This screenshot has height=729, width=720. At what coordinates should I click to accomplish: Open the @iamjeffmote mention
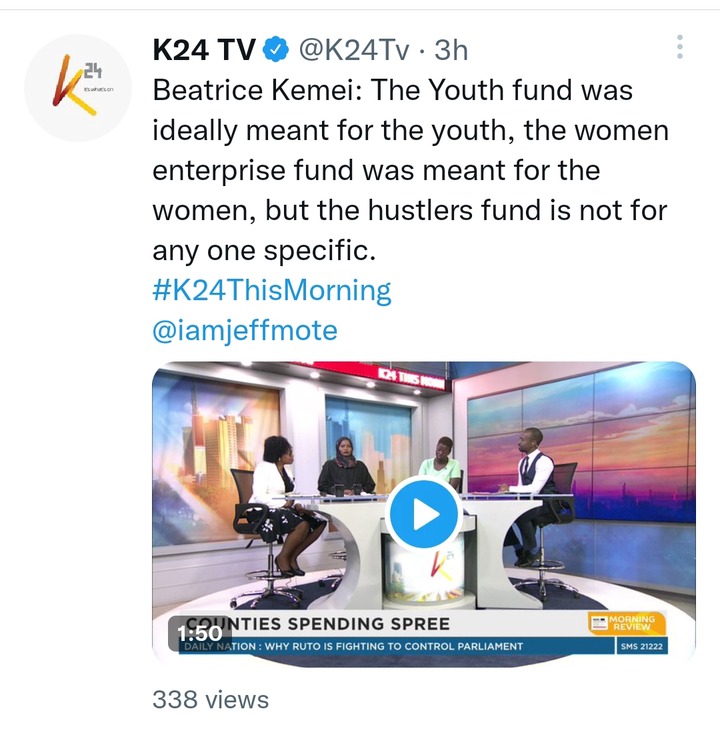245,331
